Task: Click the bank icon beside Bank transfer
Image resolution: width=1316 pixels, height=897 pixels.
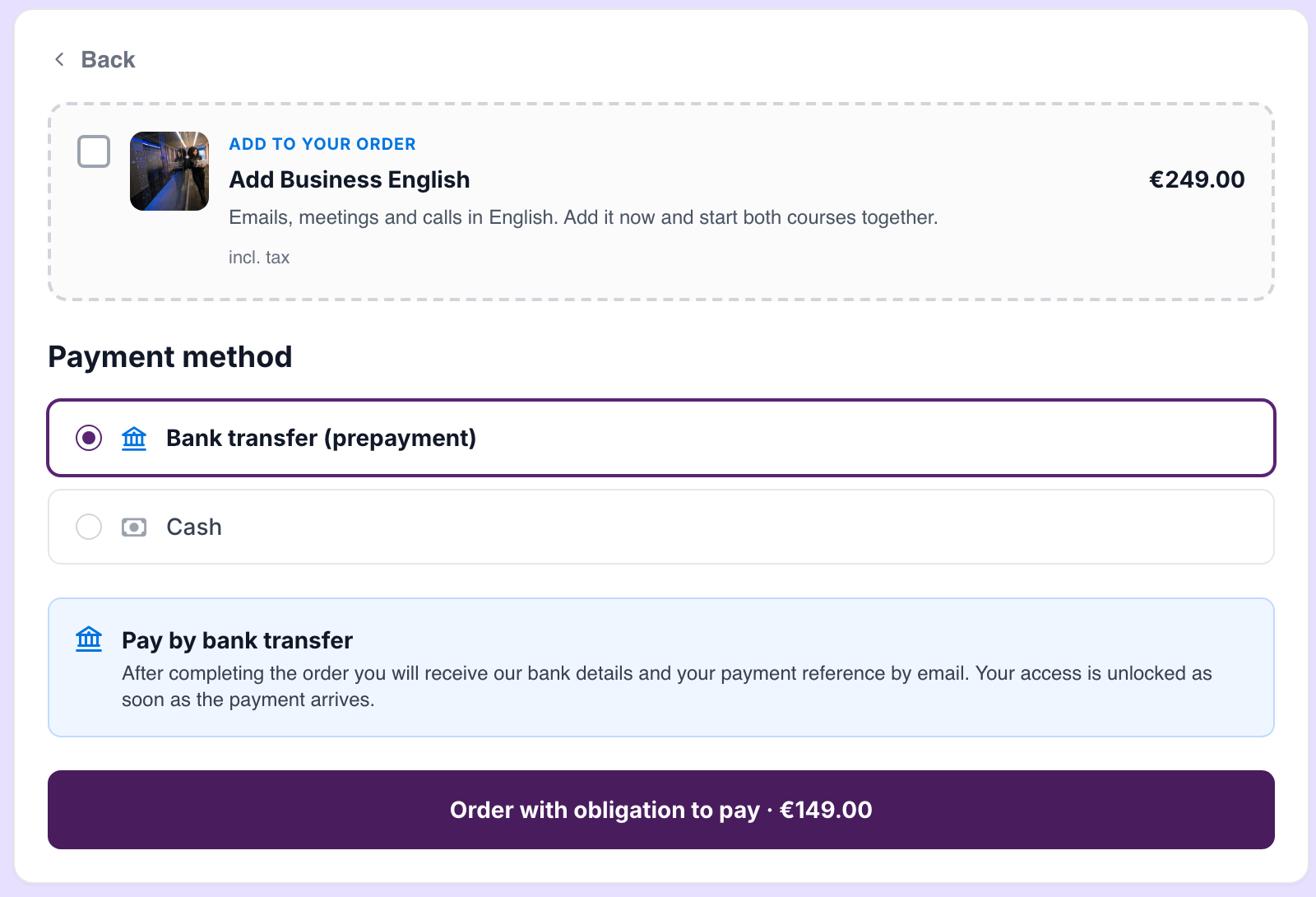Action: [x=134, y=438]
